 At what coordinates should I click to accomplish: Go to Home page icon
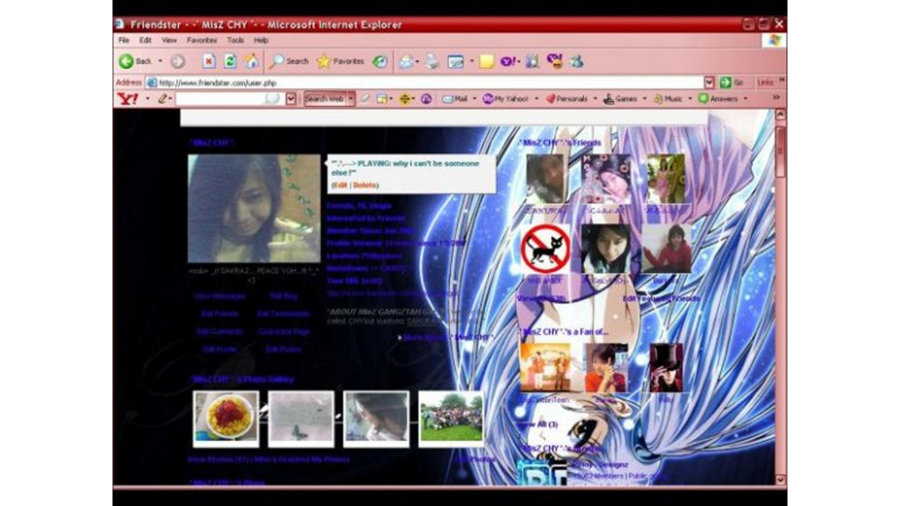click(250, 61)
